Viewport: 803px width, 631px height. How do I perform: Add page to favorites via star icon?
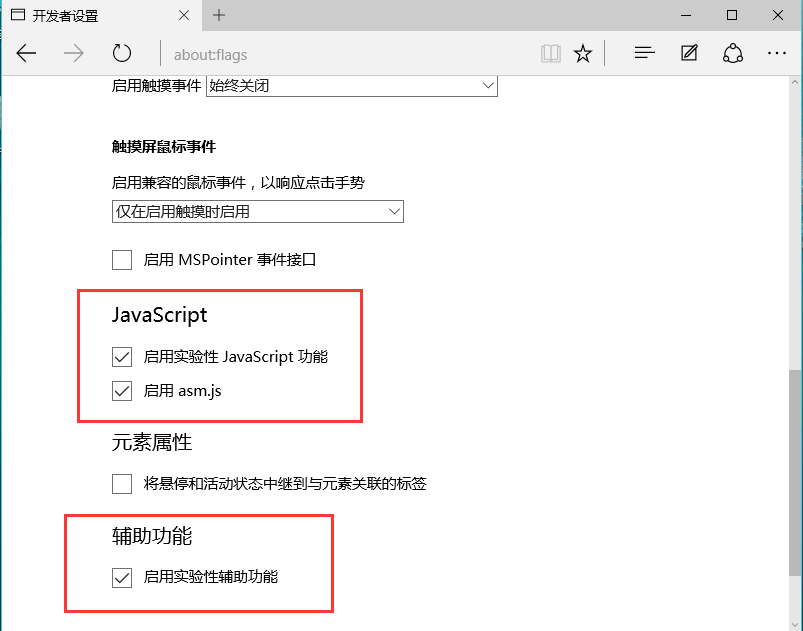[583, 53]
